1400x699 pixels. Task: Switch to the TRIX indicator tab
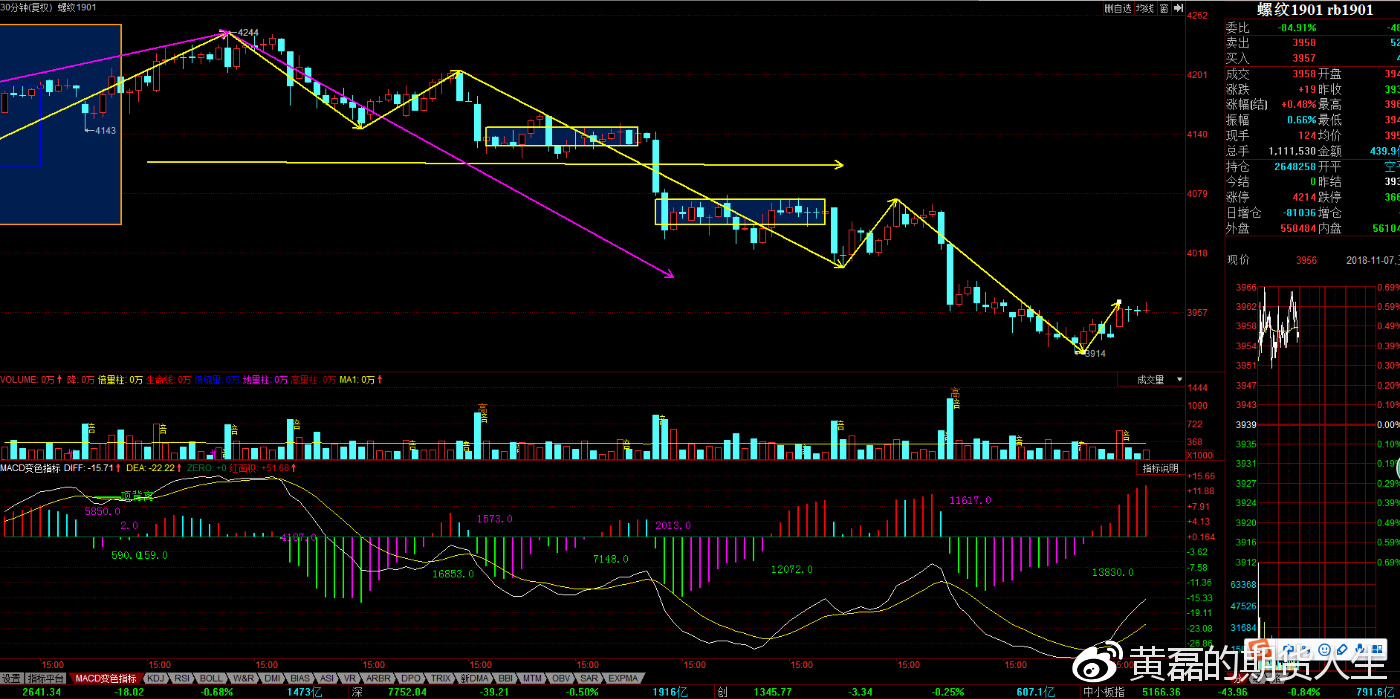(x=440, y=678)
